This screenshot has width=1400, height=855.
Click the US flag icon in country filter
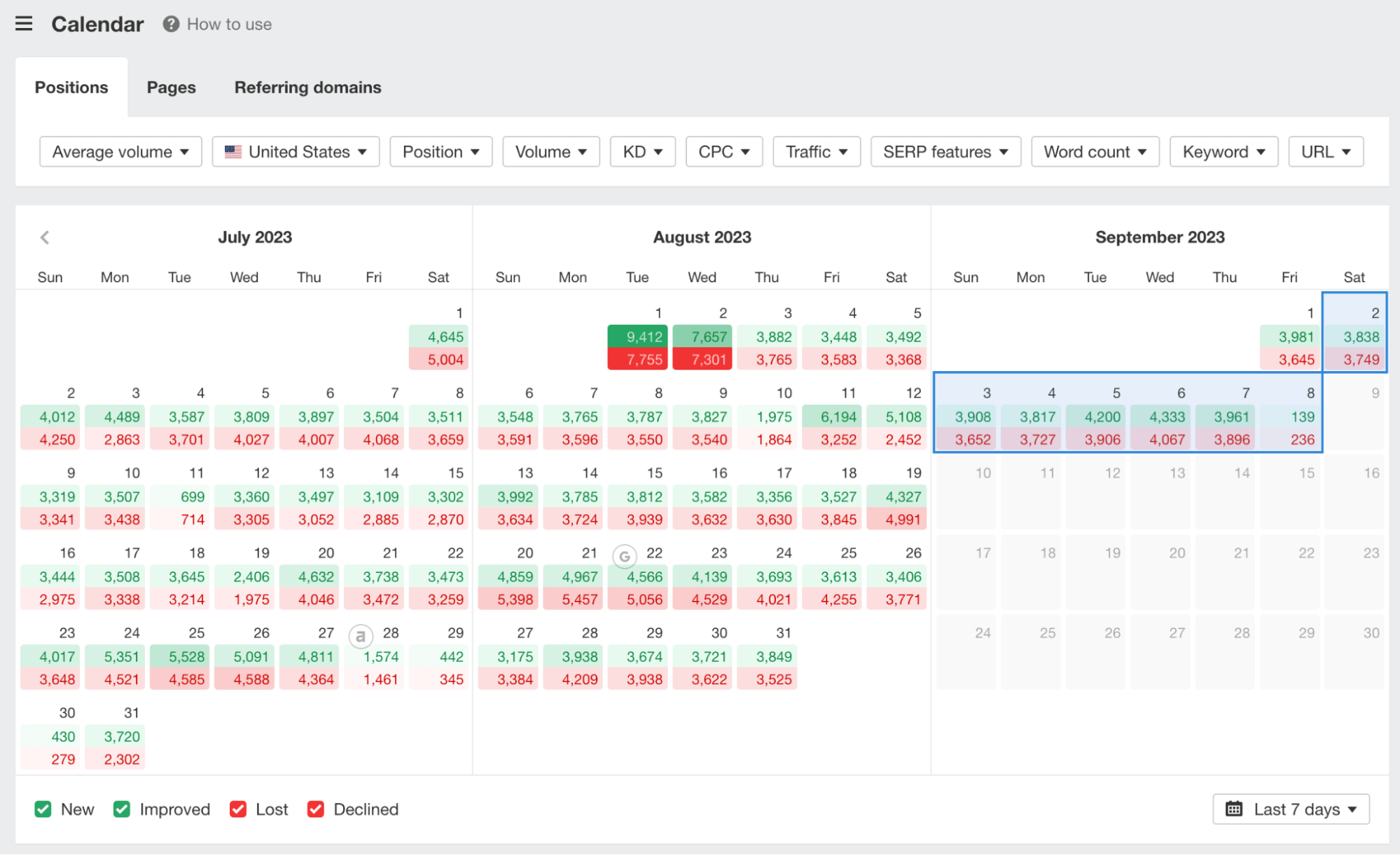(233, 151)
